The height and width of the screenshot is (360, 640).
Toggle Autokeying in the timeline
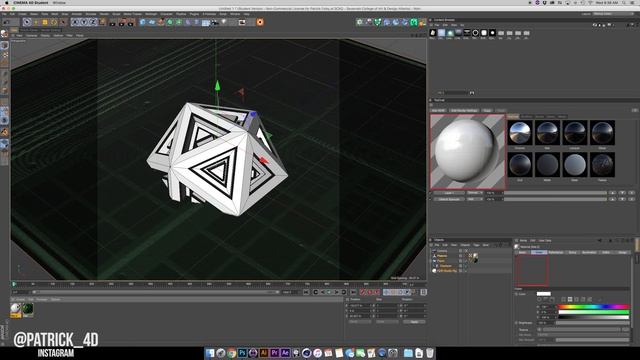370,292
